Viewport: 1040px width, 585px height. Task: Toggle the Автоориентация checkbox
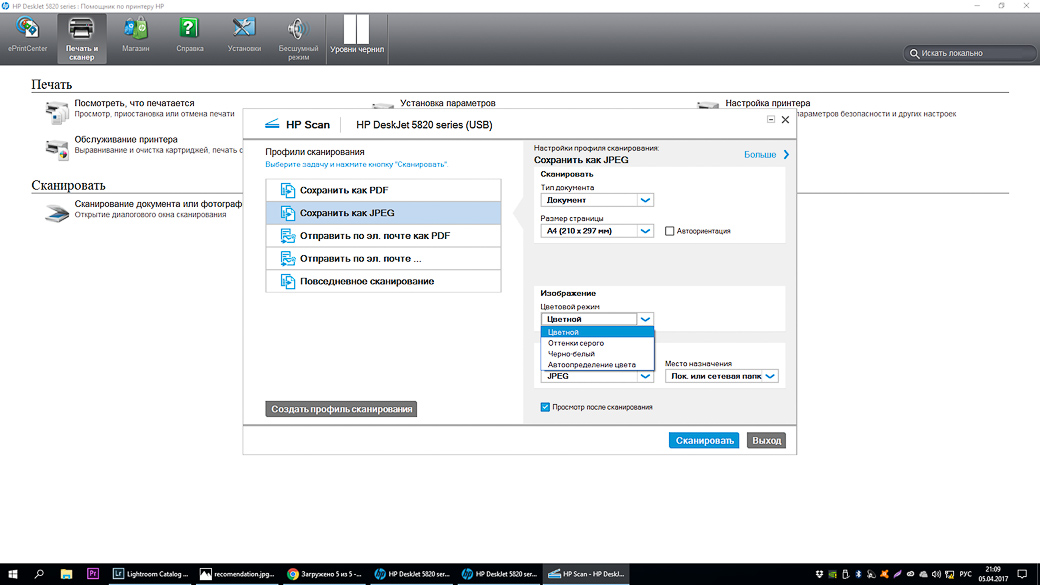tap(669, 231)
